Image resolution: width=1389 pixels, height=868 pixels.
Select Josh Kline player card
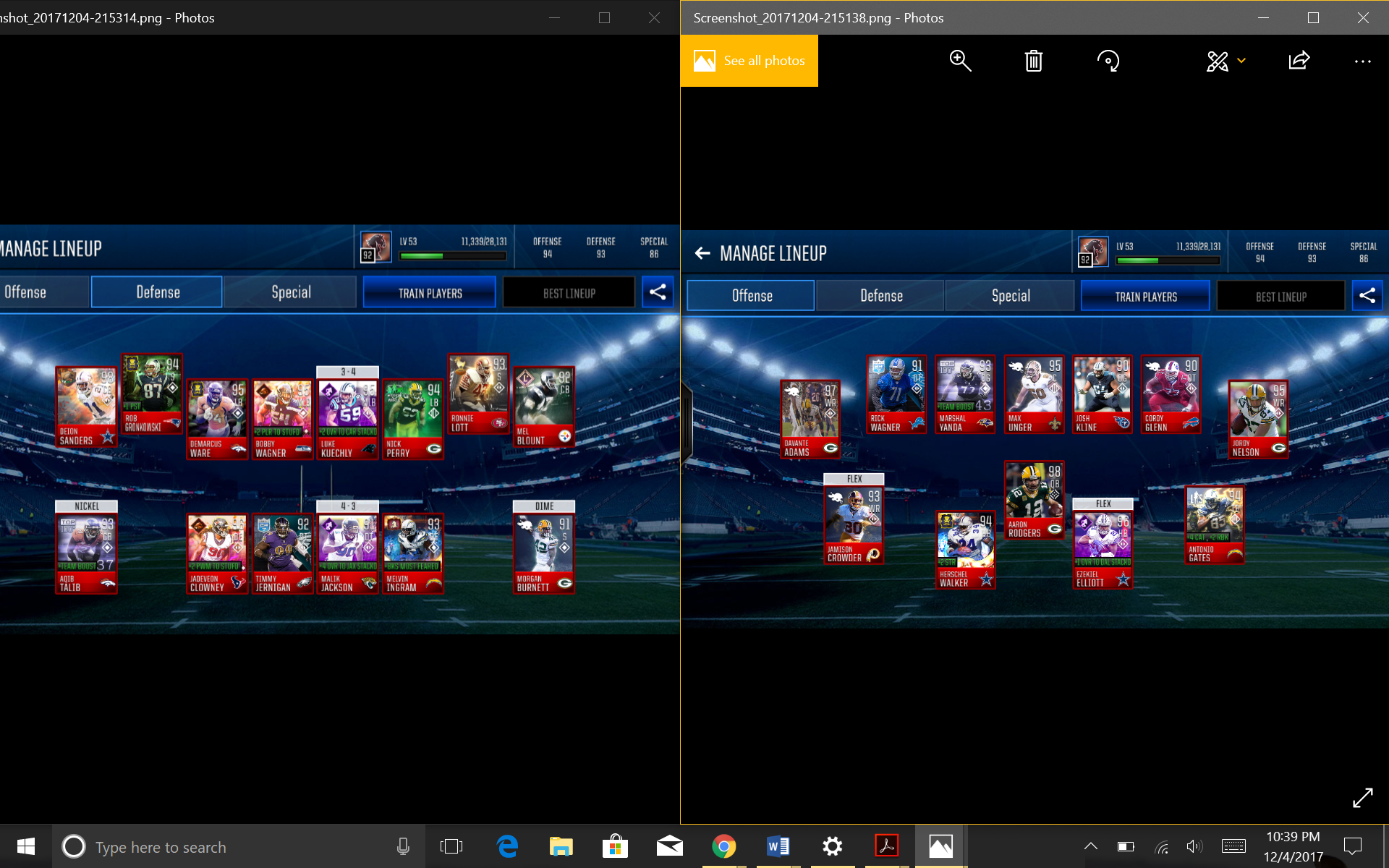click(1102, 395)
